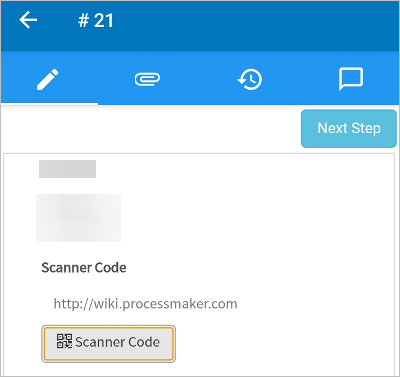Viewport: 400px width, 377px height.
Task: Click the light blue tab strip between icons
Action: click(x=199, y=79)
